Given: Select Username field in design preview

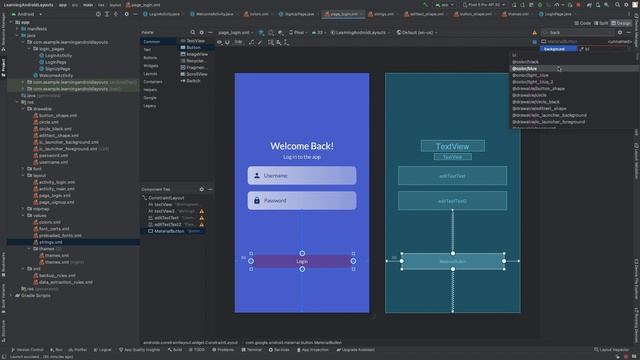Looking at the screenshot, I should tap(302, 176).
